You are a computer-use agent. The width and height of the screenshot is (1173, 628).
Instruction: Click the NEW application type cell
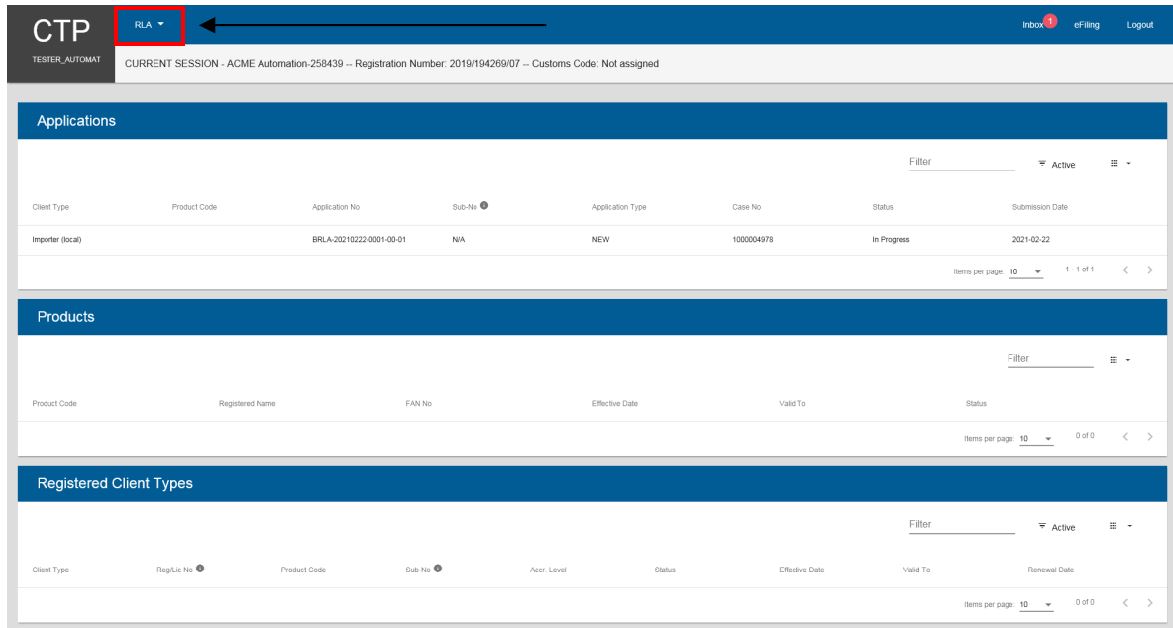tap(601, 240)
